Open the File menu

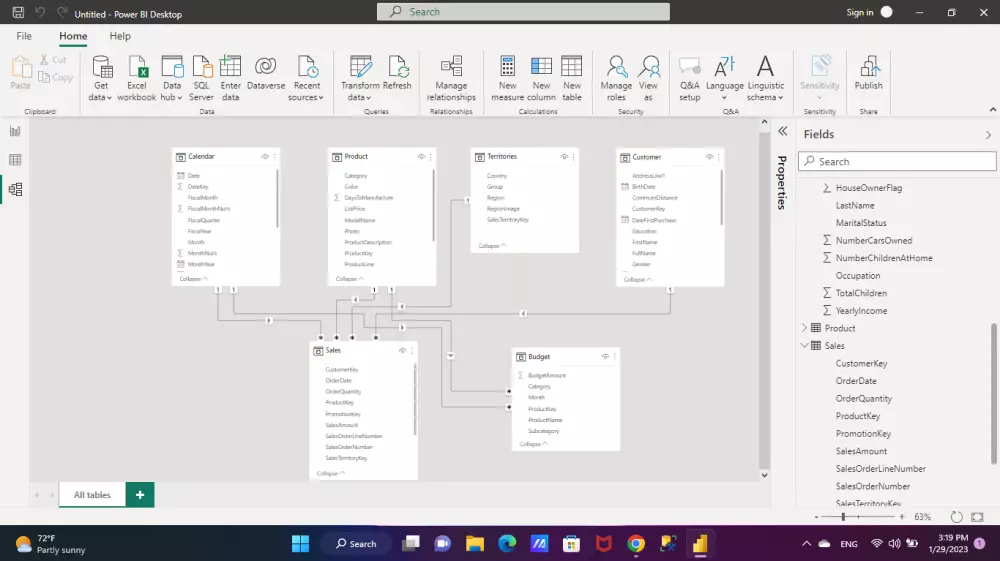pyautogui.click(x=24, y=36)
